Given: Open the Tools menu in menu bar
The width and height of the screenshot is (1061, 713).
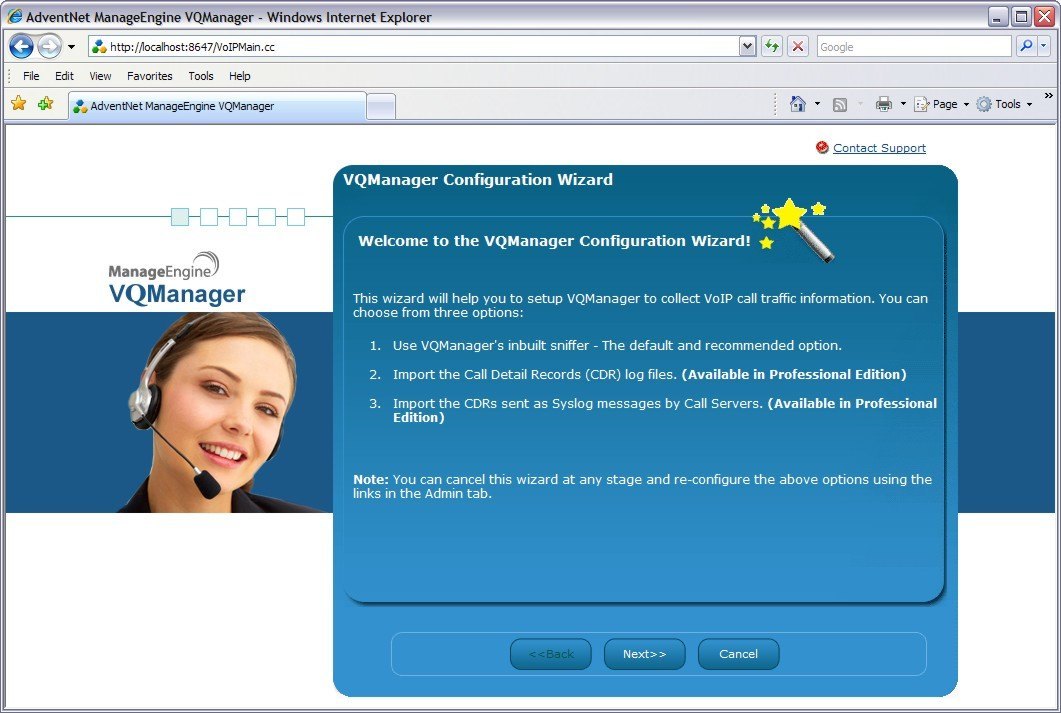Looking at the screenshot, I should (x=201, y=76).
